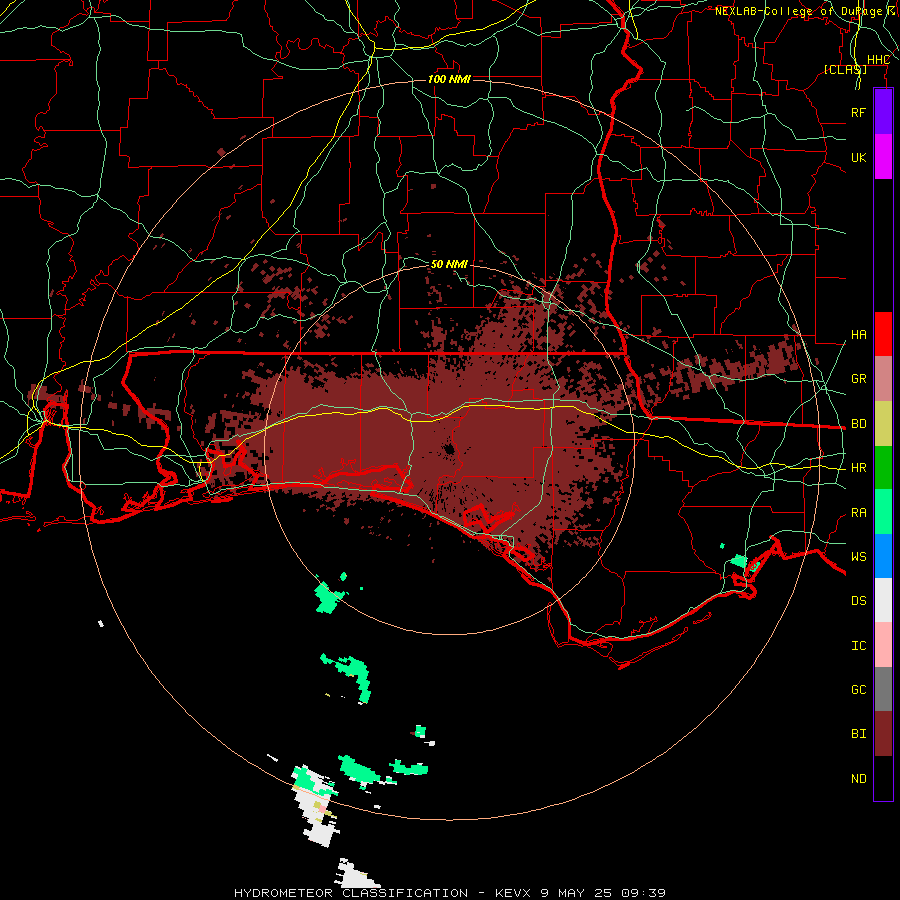This screenshot has height=900, width=900.
Task: Click the GR salmon legend swatch
Action: click(x=883, y=379)
